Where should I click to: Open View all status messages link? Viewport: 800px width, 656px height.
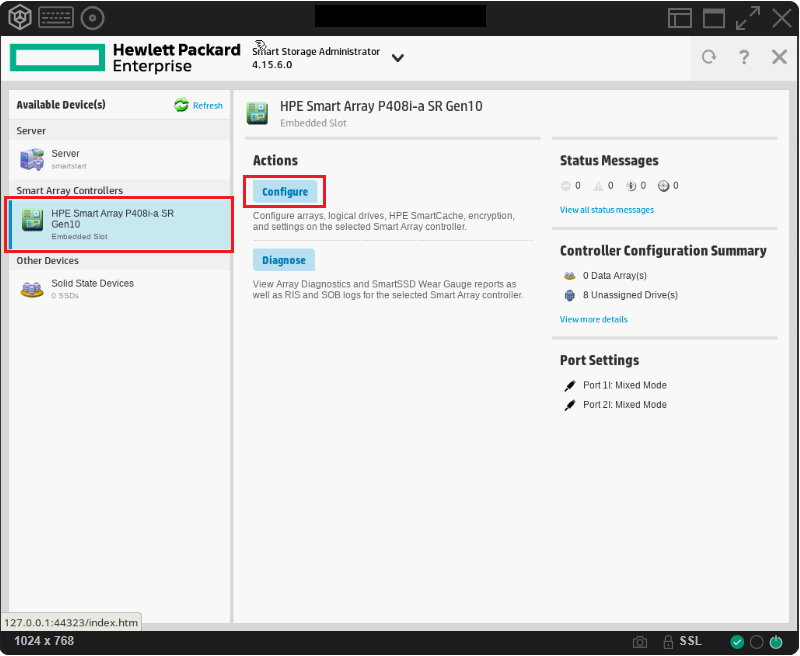[x=607, y=210]
